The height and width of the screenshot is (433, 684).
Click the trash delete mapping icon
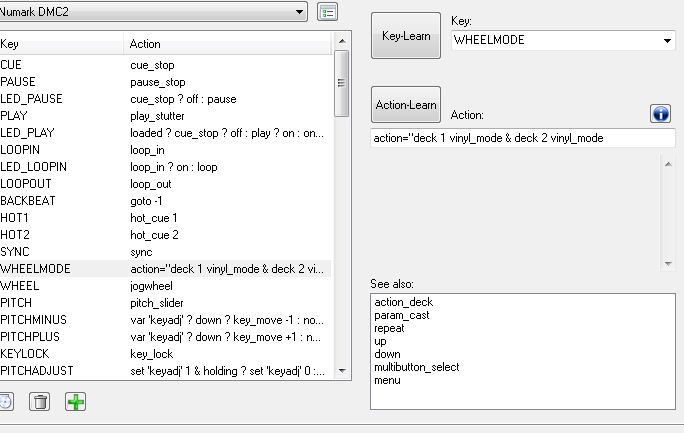tap(40, 402)
